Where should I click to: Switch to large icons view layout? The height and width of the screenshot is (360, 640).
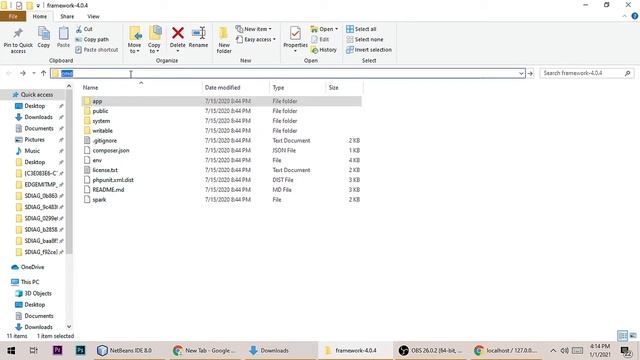tap(633, 336)
